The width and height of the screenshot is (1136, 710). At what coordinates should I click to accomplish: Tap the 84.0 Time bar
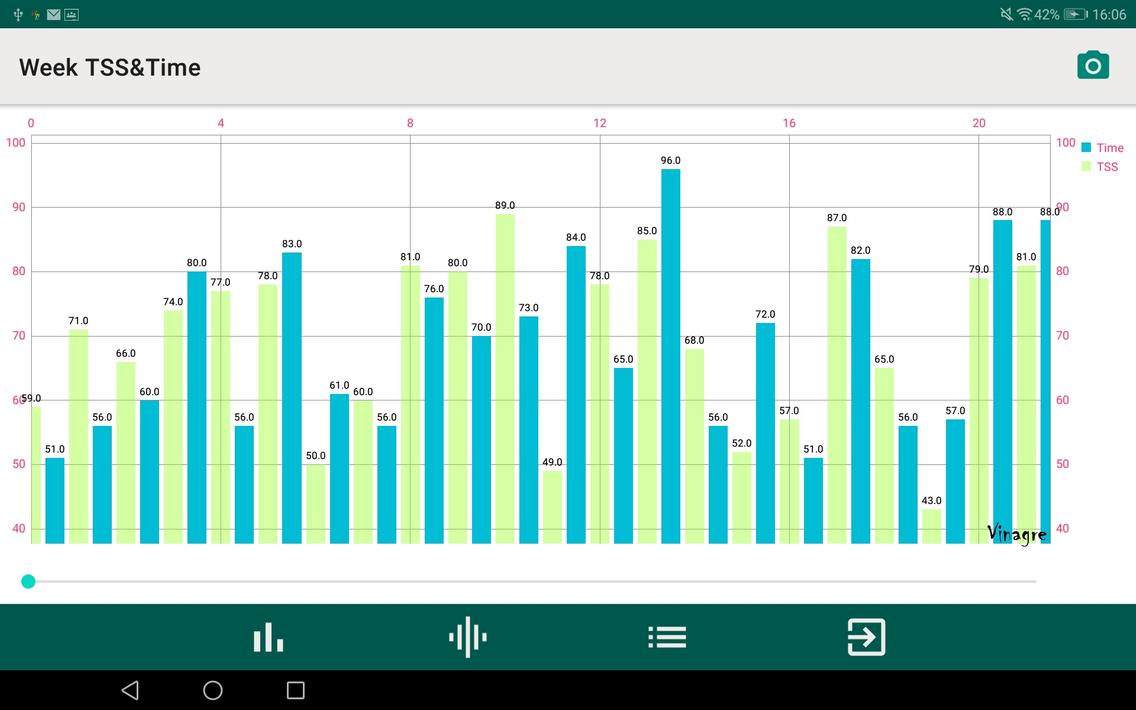pos(576,395)
